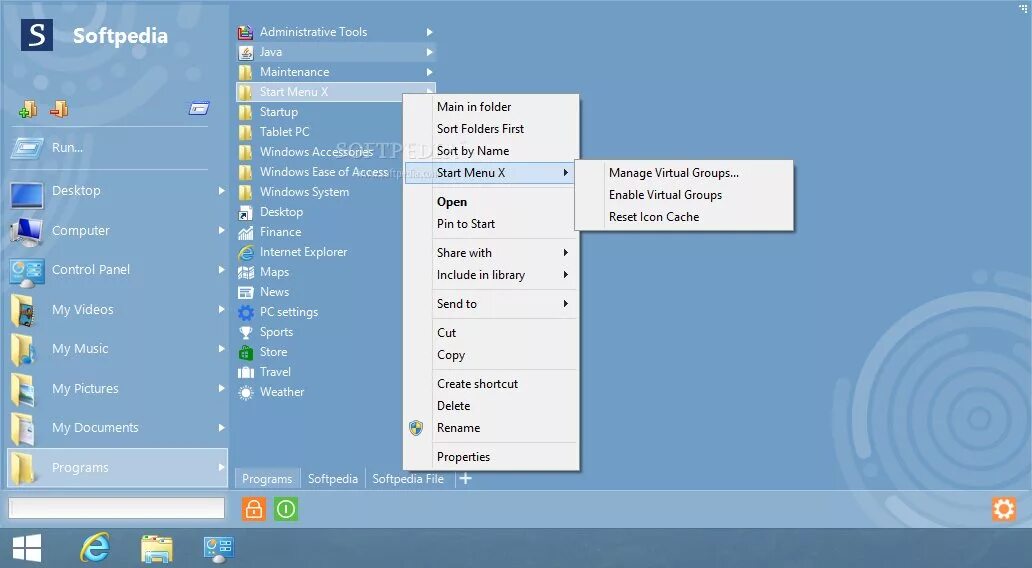Click the green power button
The height and width of the screenshot is (568, 1032).
pos(286,509)
